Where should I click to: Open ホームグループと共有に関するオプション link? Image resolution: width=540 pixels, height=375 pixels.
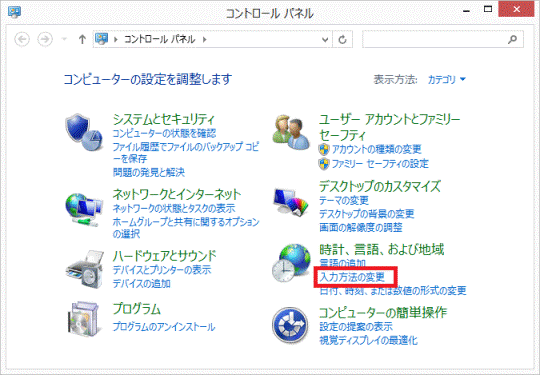(x=186, y=228)
